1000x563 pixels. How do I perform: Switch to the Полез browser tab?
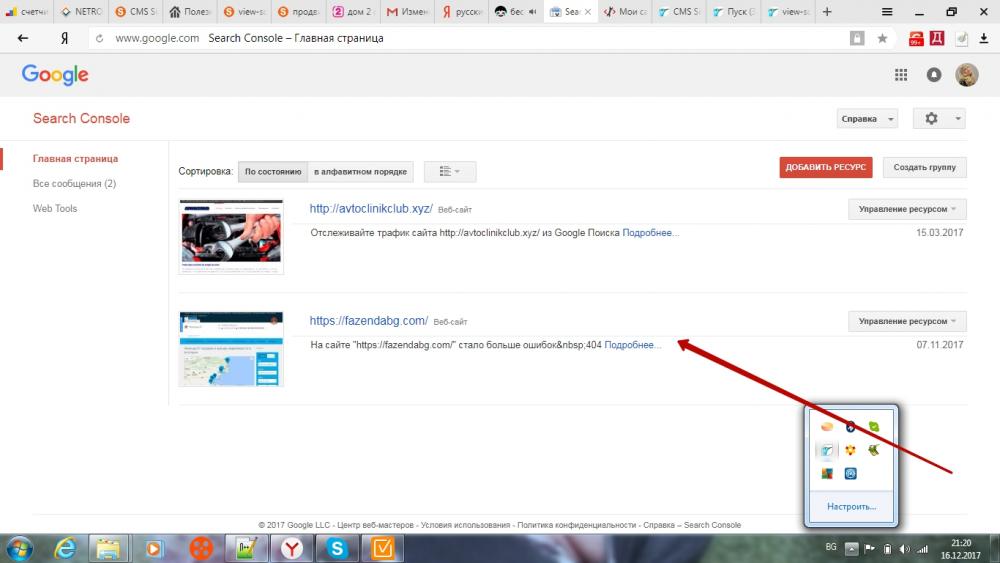tap(191, 11)
